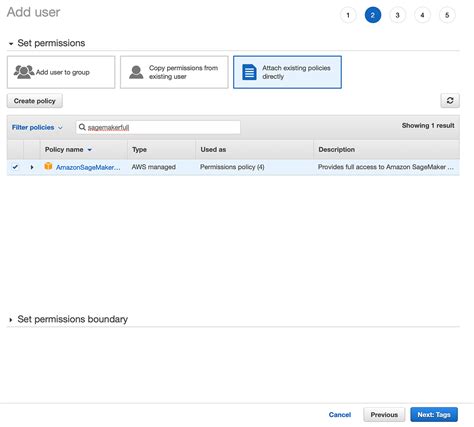
Task: Jump to step 4 of wizard
Action: 422,15
